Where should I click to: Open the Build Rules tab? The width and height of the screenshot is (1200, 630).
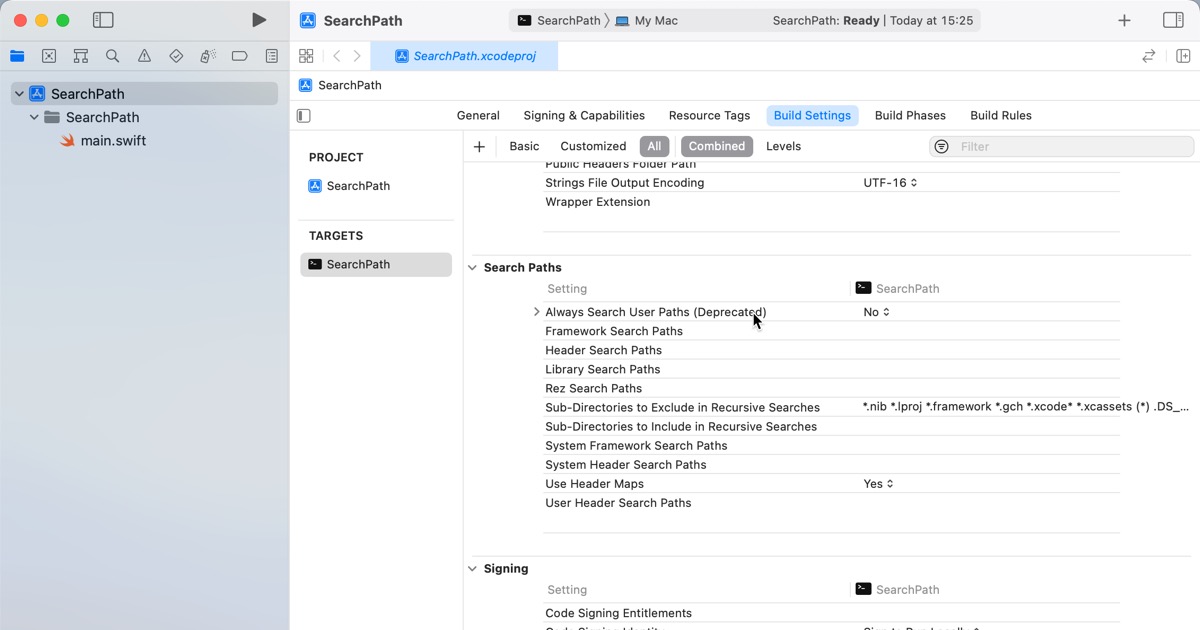[x=1001, y=116]
